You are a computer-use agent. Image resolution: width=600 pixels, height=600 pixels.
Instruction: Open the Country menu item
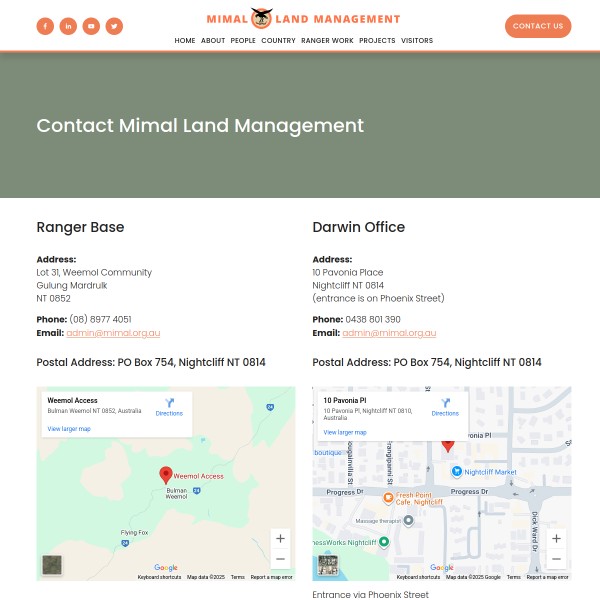278,41
